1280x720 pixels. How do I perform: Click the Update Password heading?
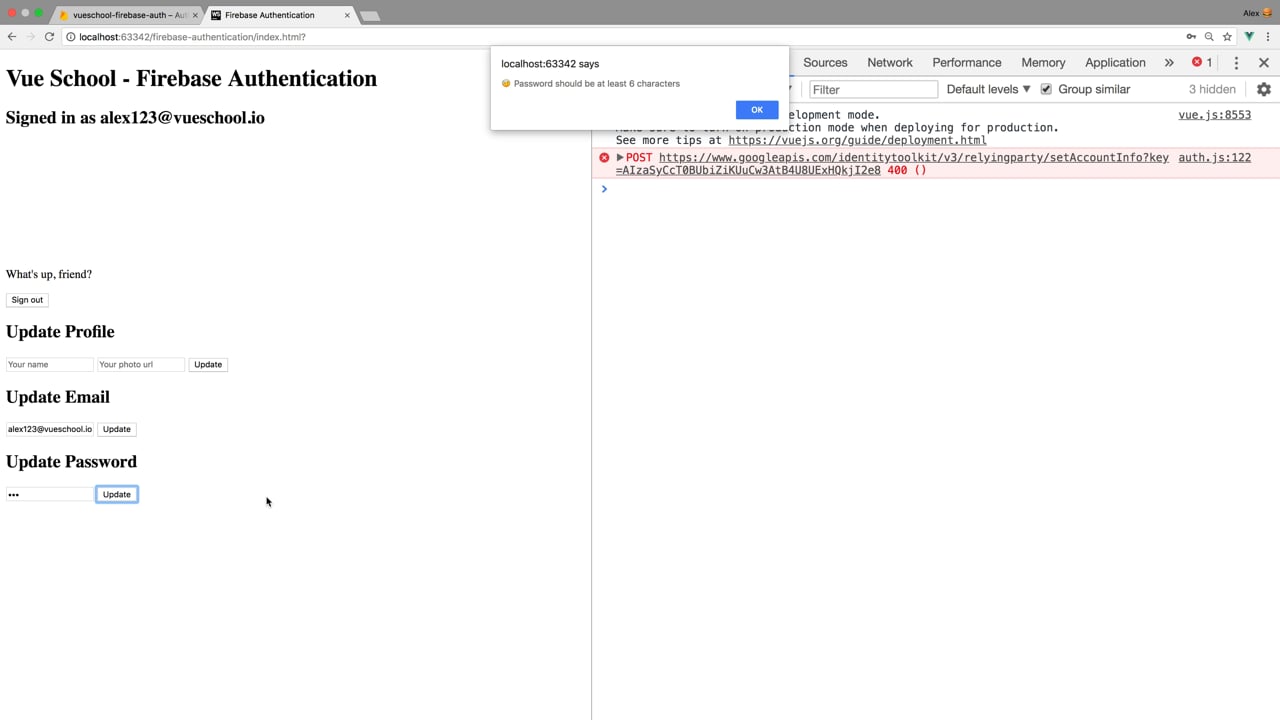point(71,462)
